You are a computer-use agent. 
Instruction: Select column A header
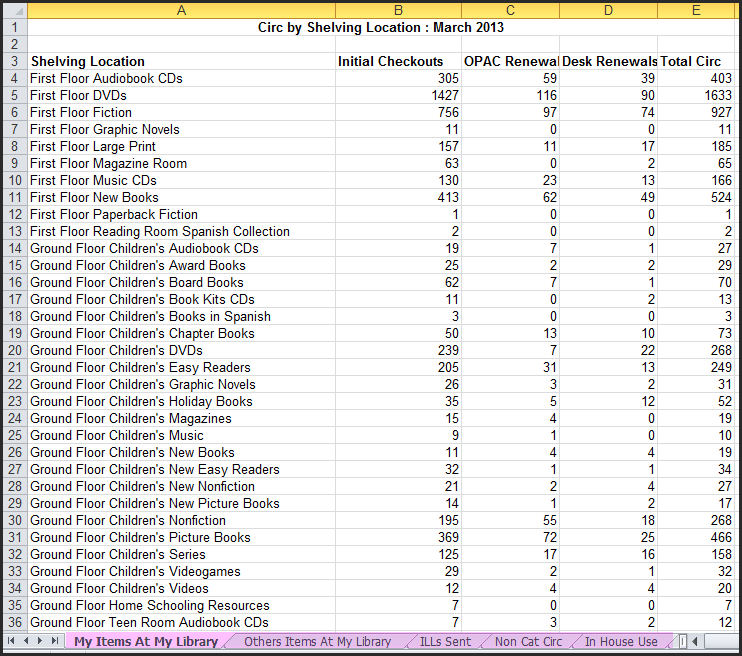[181, 10]
